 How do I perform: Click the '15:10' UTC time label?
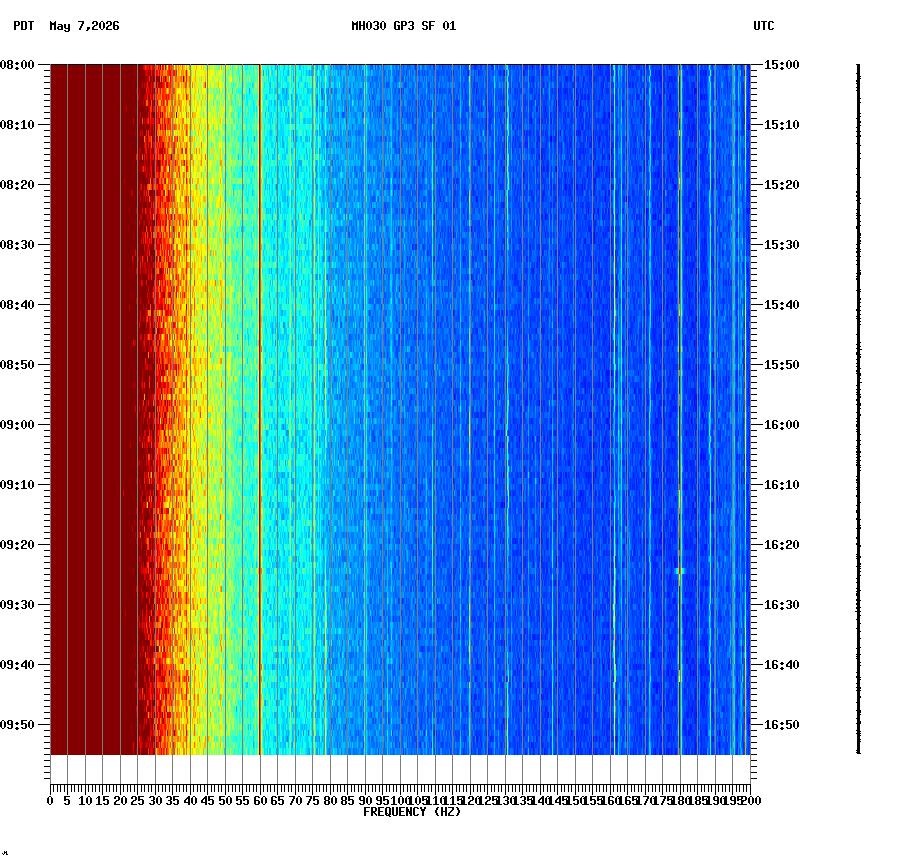coord(782,125)
